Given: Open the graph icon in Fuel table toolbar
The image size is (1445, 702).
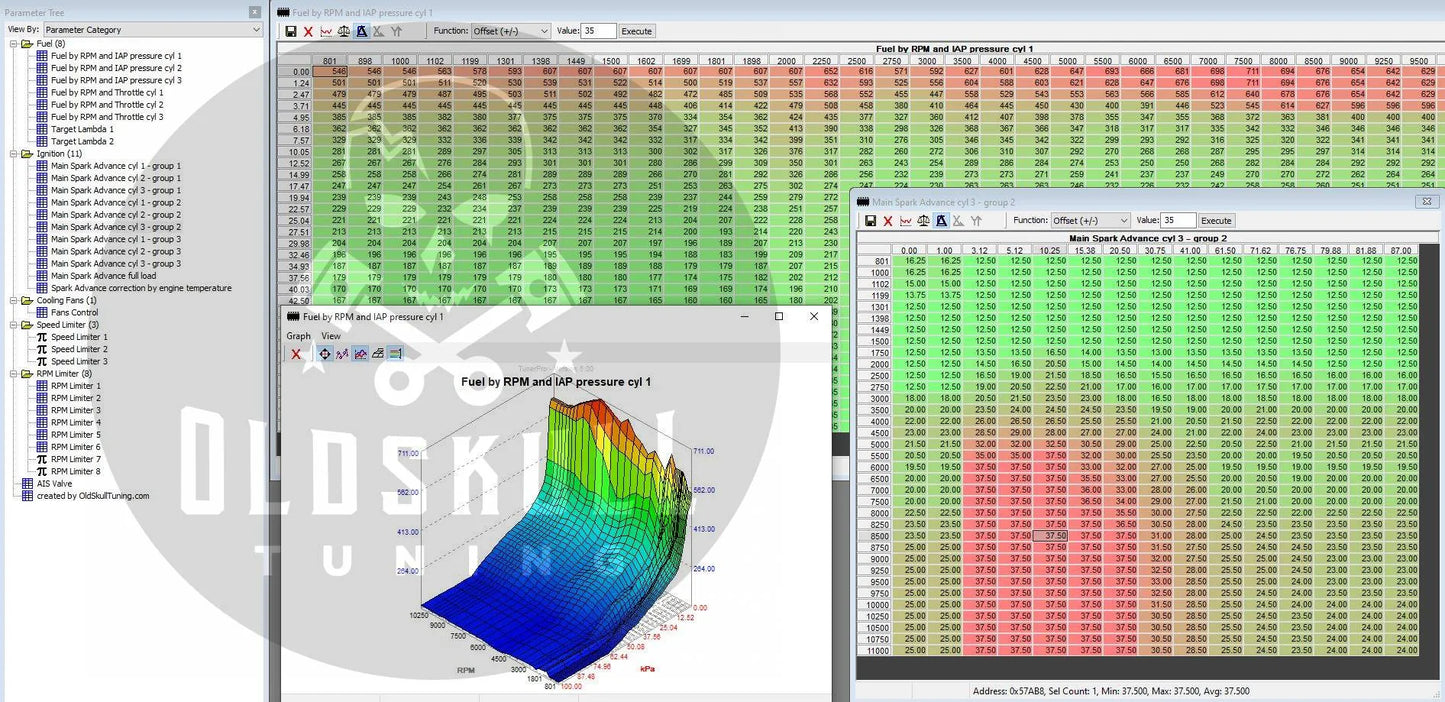Looking at the screenshot, I should 326,31.
